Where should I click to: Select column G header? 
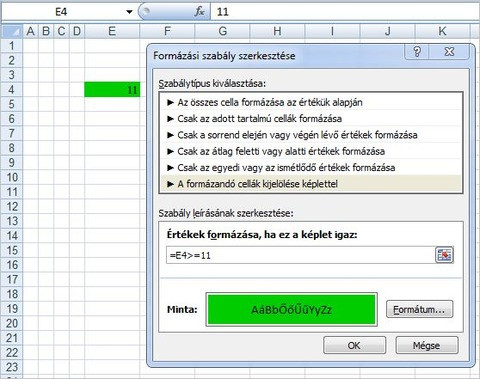pyautogui.click(x=222, y=31)
